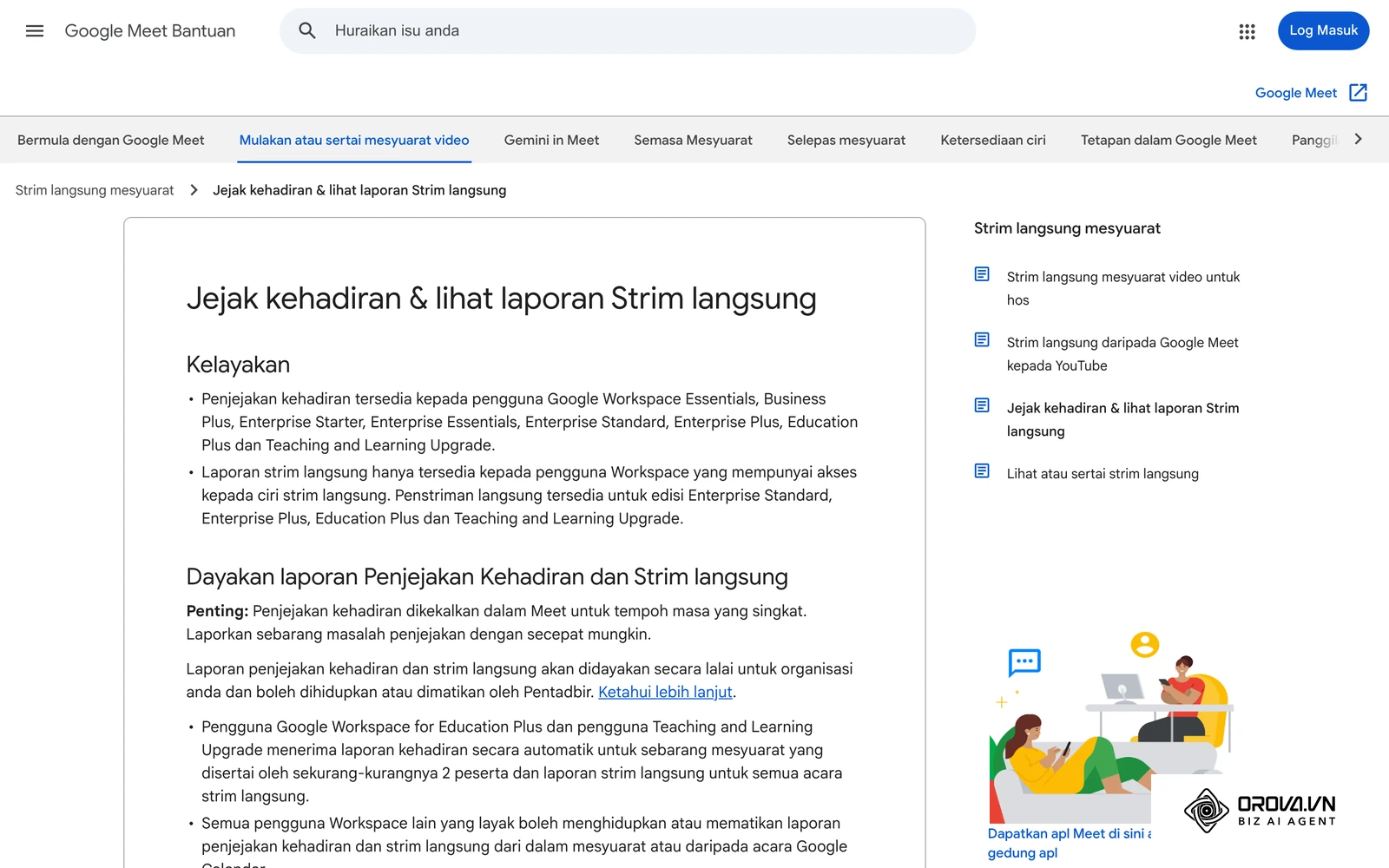The height and width of the screenshot is (868, 1389).
Task: Open Strim langsung daripada Google Meet kepada YouTube
Action: [1122, 354]
